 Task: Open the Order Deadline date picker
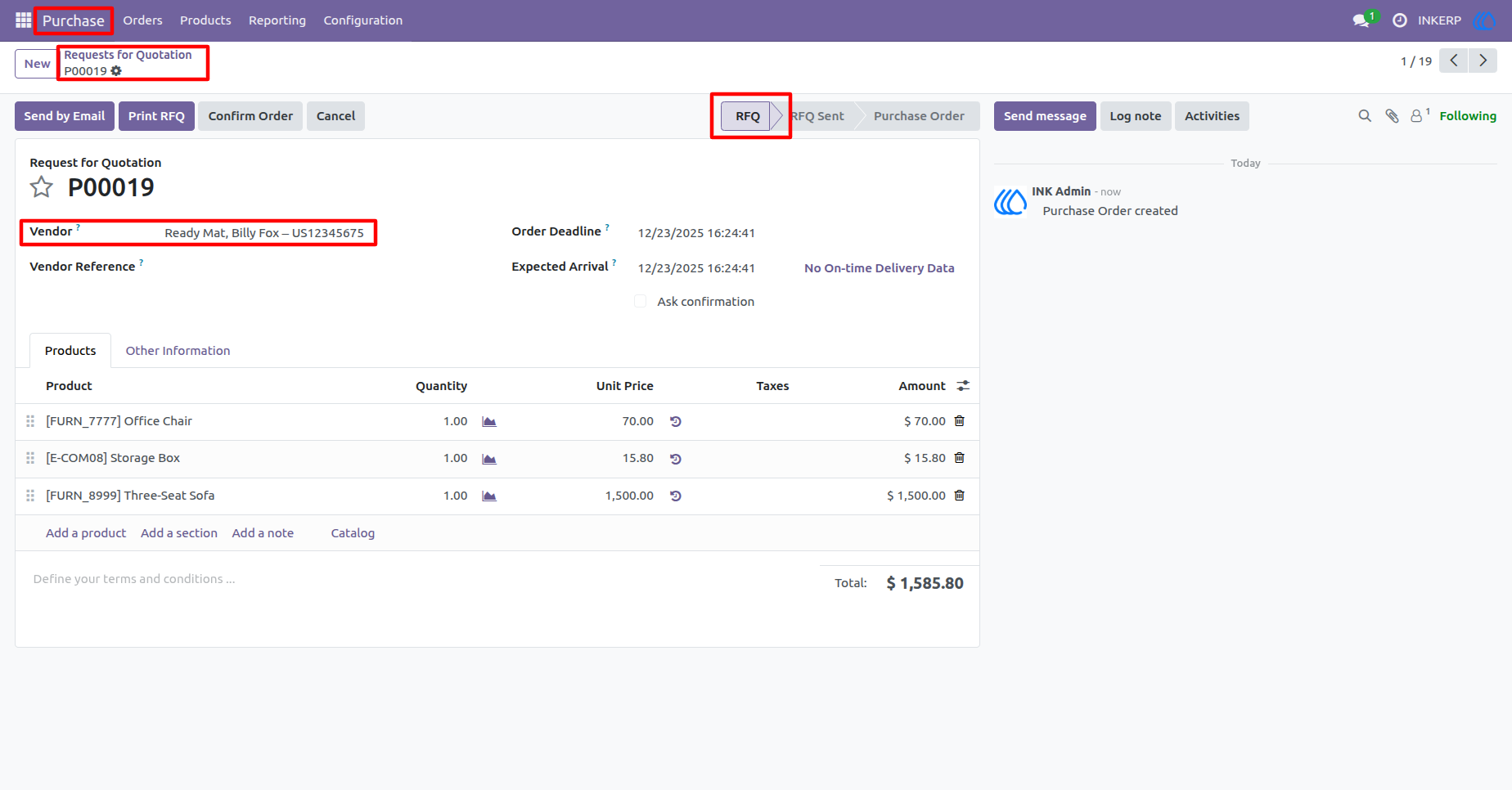pyautogui.click(x=696, y=233)
